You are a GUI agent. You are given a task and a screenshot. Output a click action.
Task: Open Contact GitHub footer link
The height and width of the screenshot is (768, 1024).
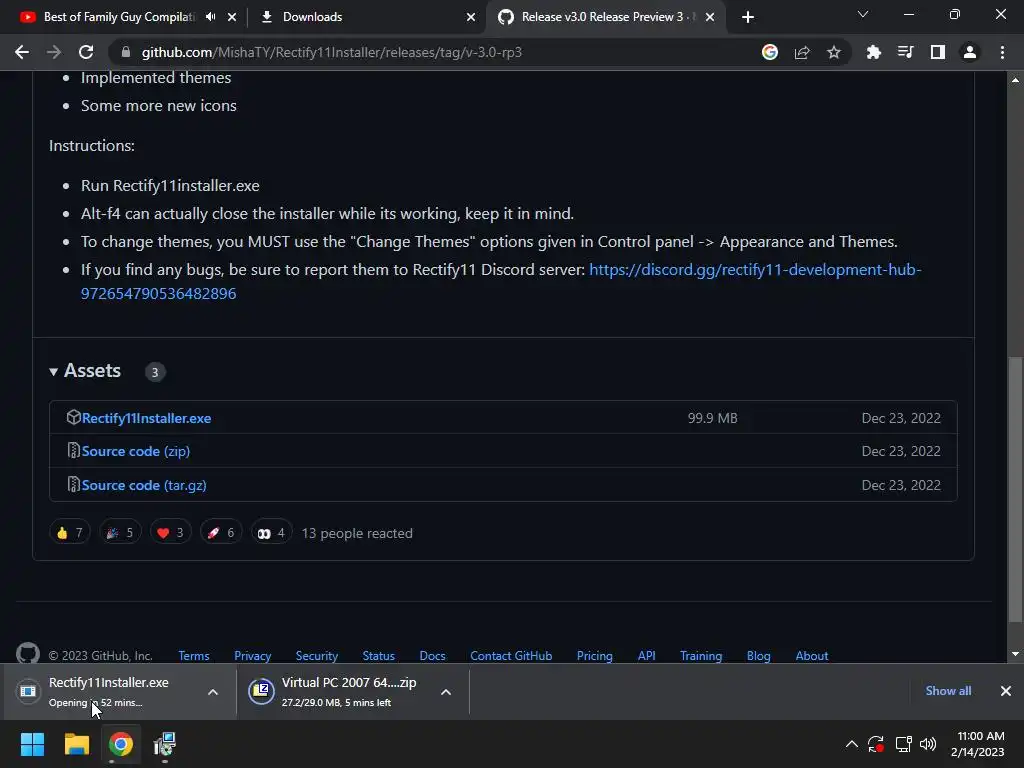[x=511, y=656]
